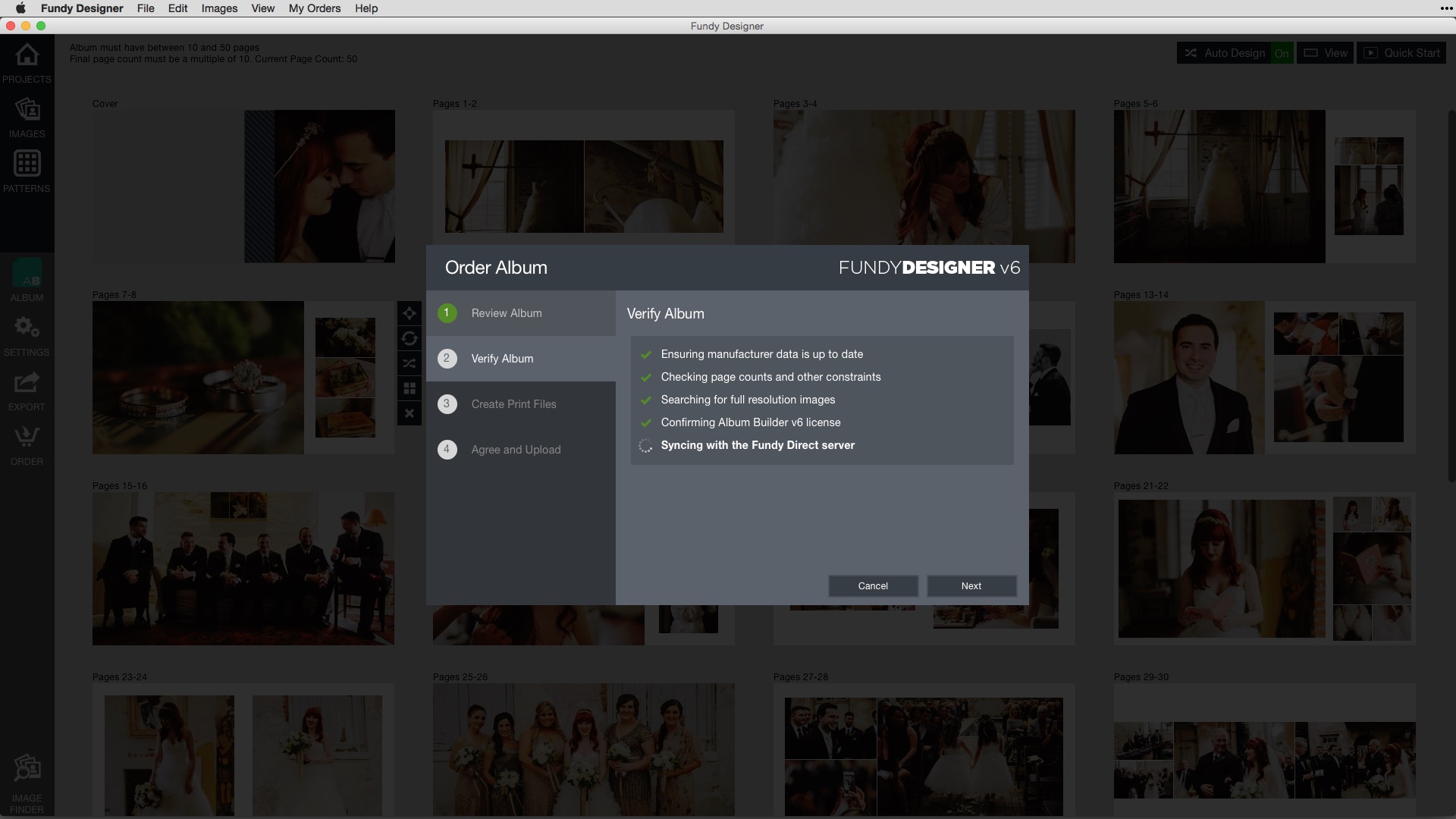Select the Pages 29-30 spread
Image resolution: width=1456 pixels, height=819 pixels.
pyautogui.click(x=1264, y=749)
